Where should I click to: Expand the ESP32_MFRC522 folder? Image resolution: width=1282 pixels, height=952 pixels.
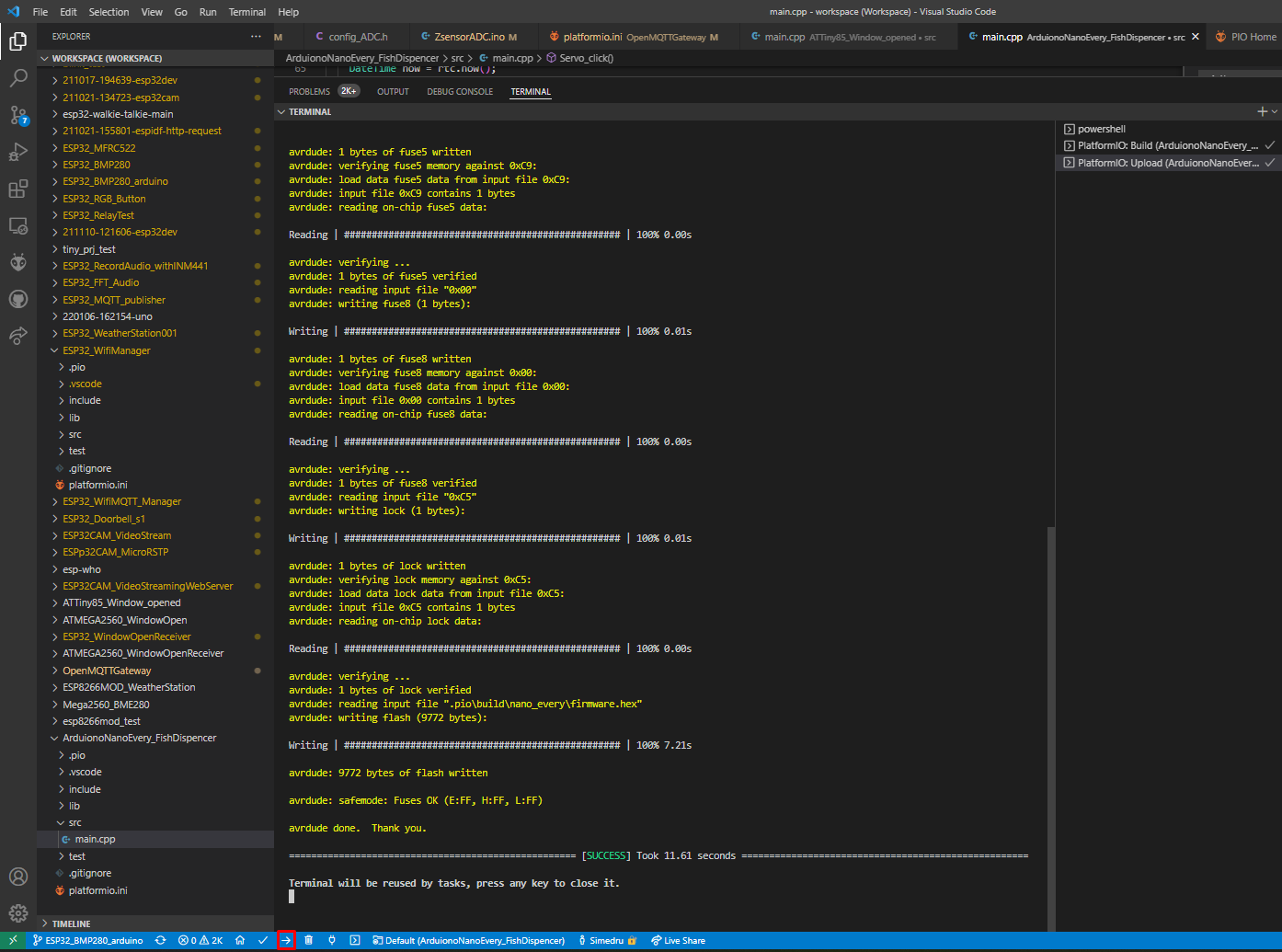[155, 148]
